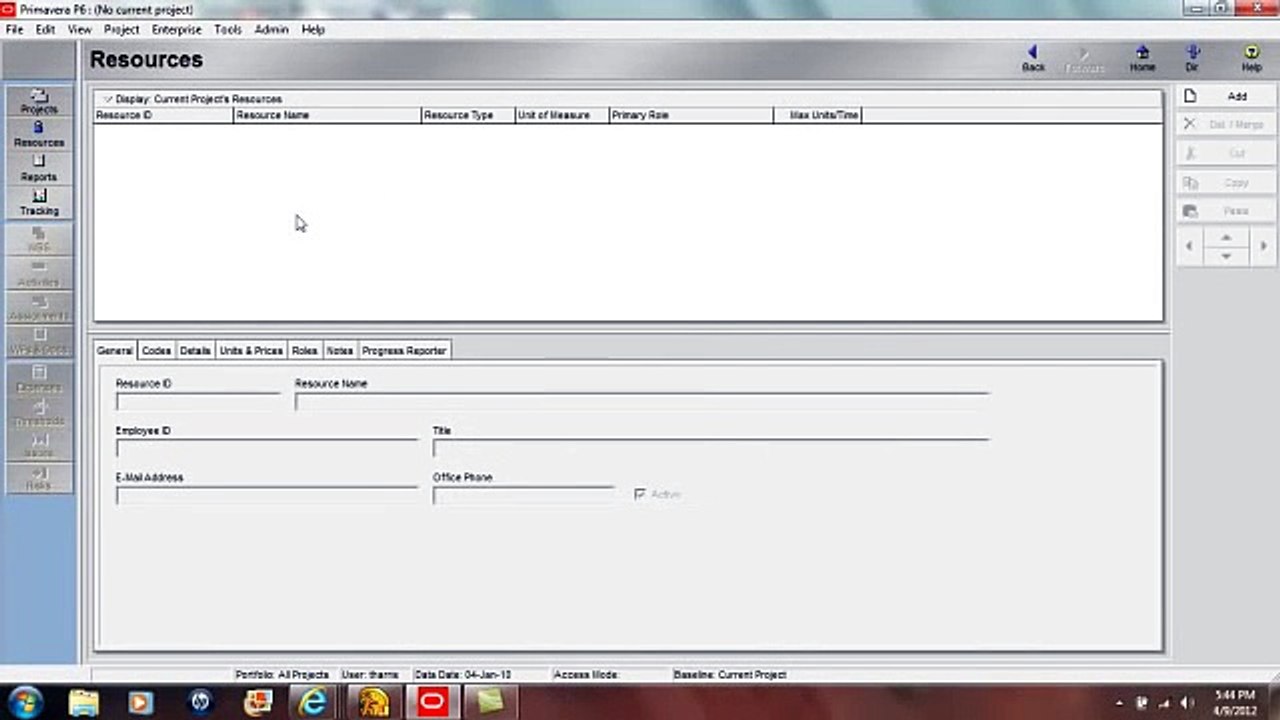Click the WPs & Docs sidebar icon
Image resolution: width=1280 pixels, height=720 pixels.
[39, 342]
